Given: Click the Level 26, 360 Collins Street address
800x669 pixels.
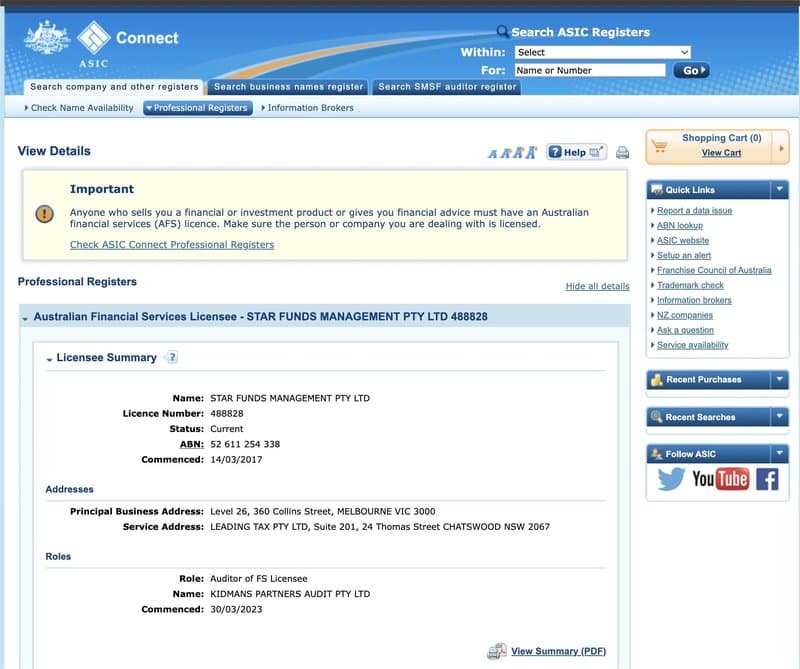Looking at the screenshot, I should click(x=322, y=511).
